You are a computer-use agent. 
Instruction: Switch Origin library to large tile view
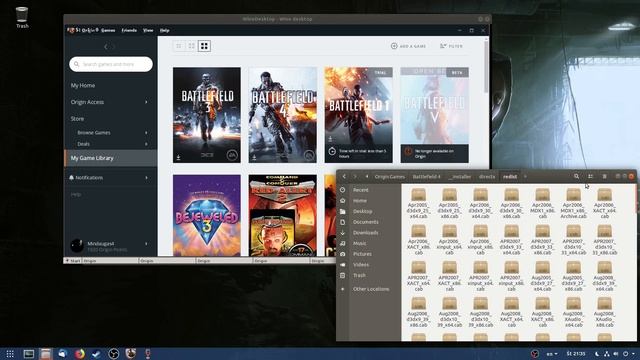204,46
